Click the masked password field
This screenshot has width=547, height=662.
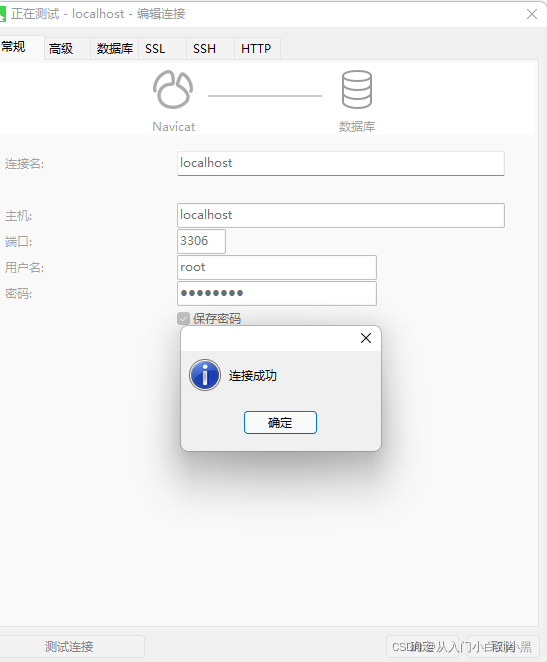[277, 293]
